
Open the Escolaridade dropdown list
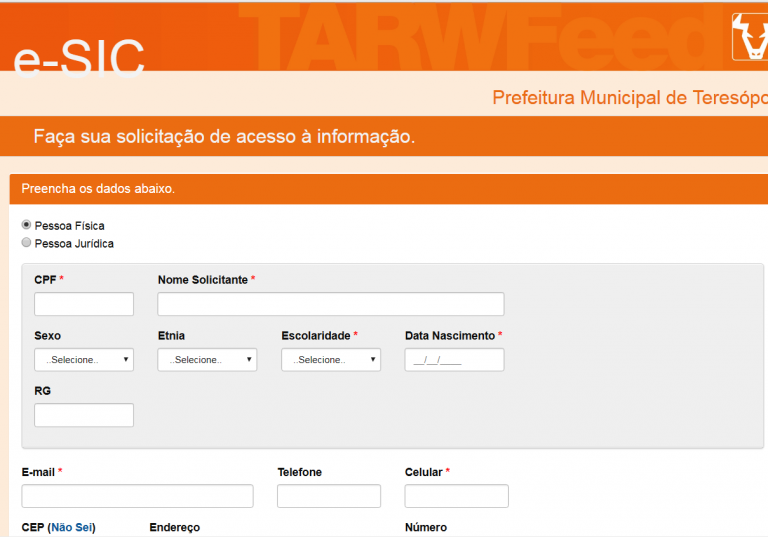coord(331,359)
